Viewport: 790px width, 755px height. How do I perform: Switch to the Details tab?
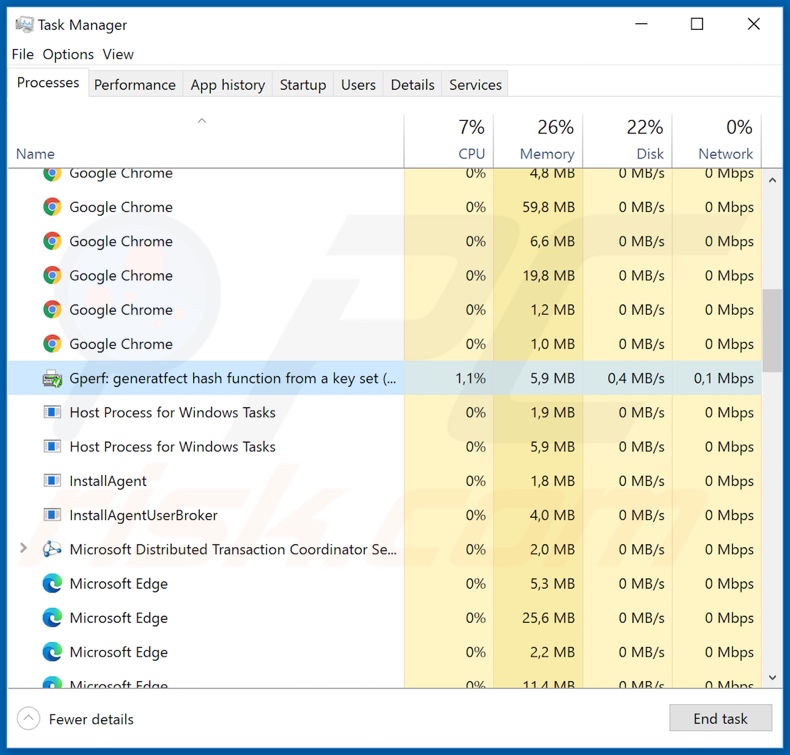click(413, 85)
